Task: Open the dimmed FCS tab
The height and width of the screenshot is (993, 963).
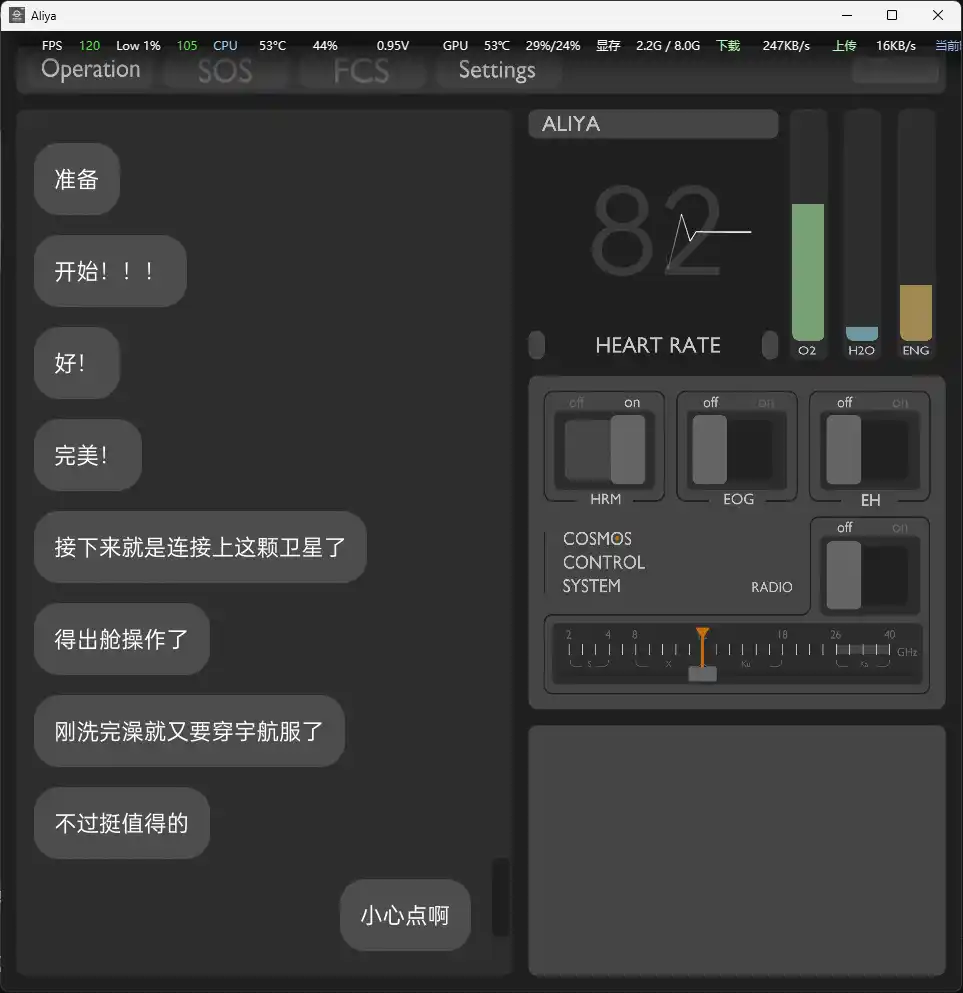Action: (361, 71)
